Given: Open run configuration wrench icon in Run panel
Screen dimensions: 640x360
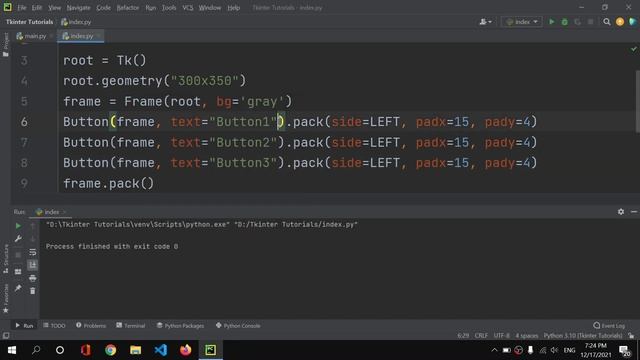Looking at the screenshot, I should click(18, 239).
